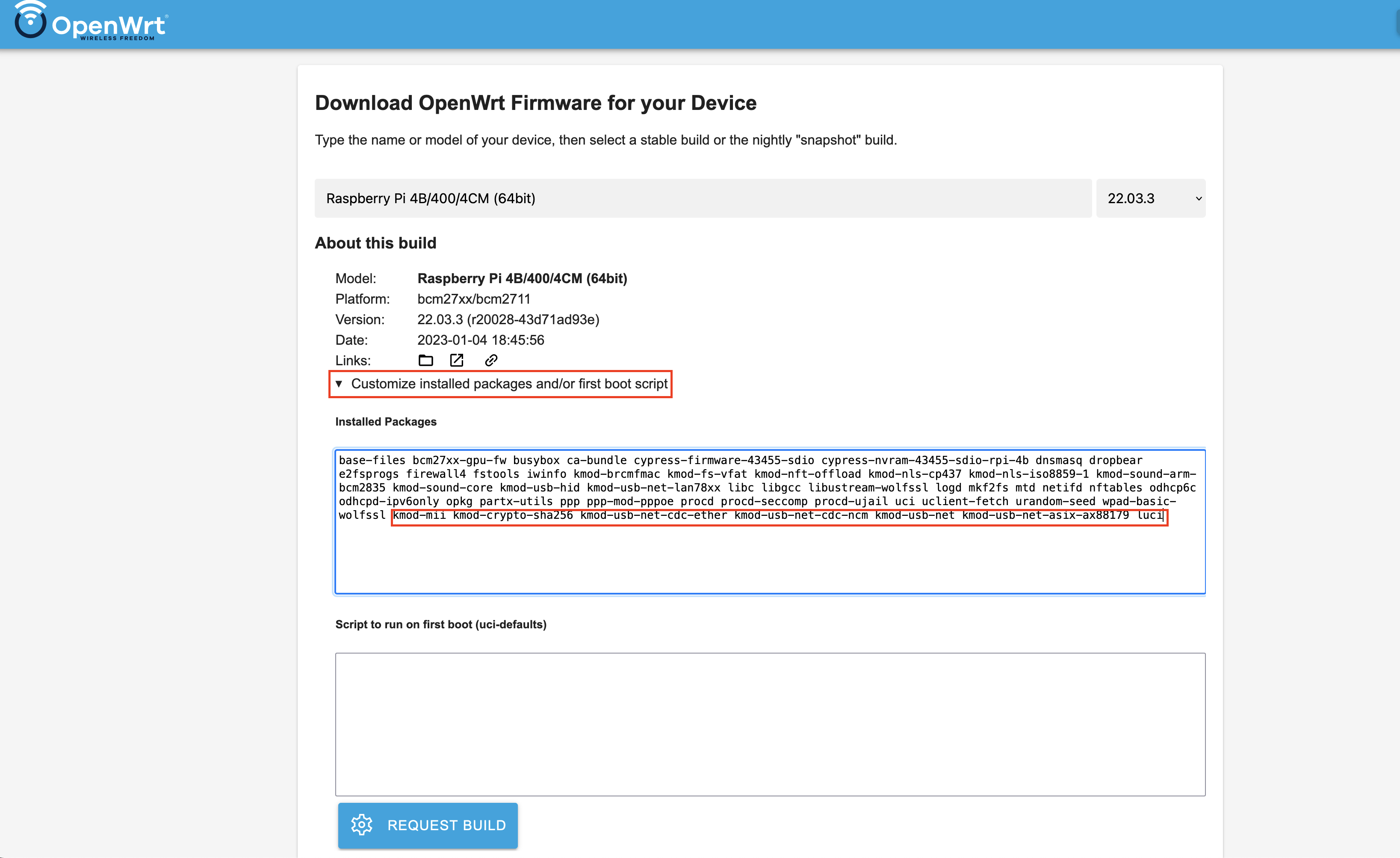Image resolution: width=1400 pixels, height=858 pixels.
Task: Collapse the Customize installed packages disclosure triangle
Action: (x=339, y=384)
